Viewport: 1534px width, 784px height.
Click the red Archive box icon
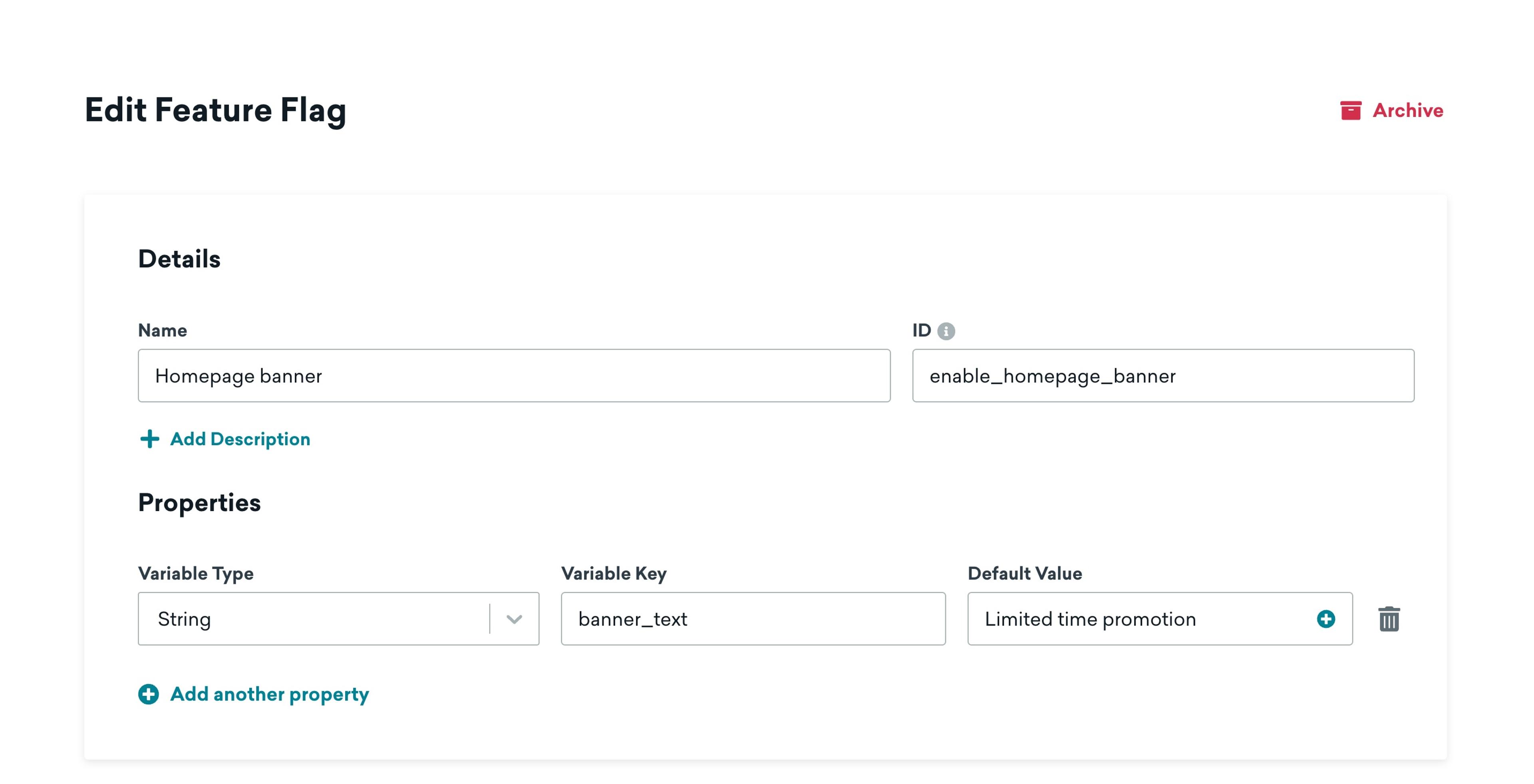point(1350,111)
